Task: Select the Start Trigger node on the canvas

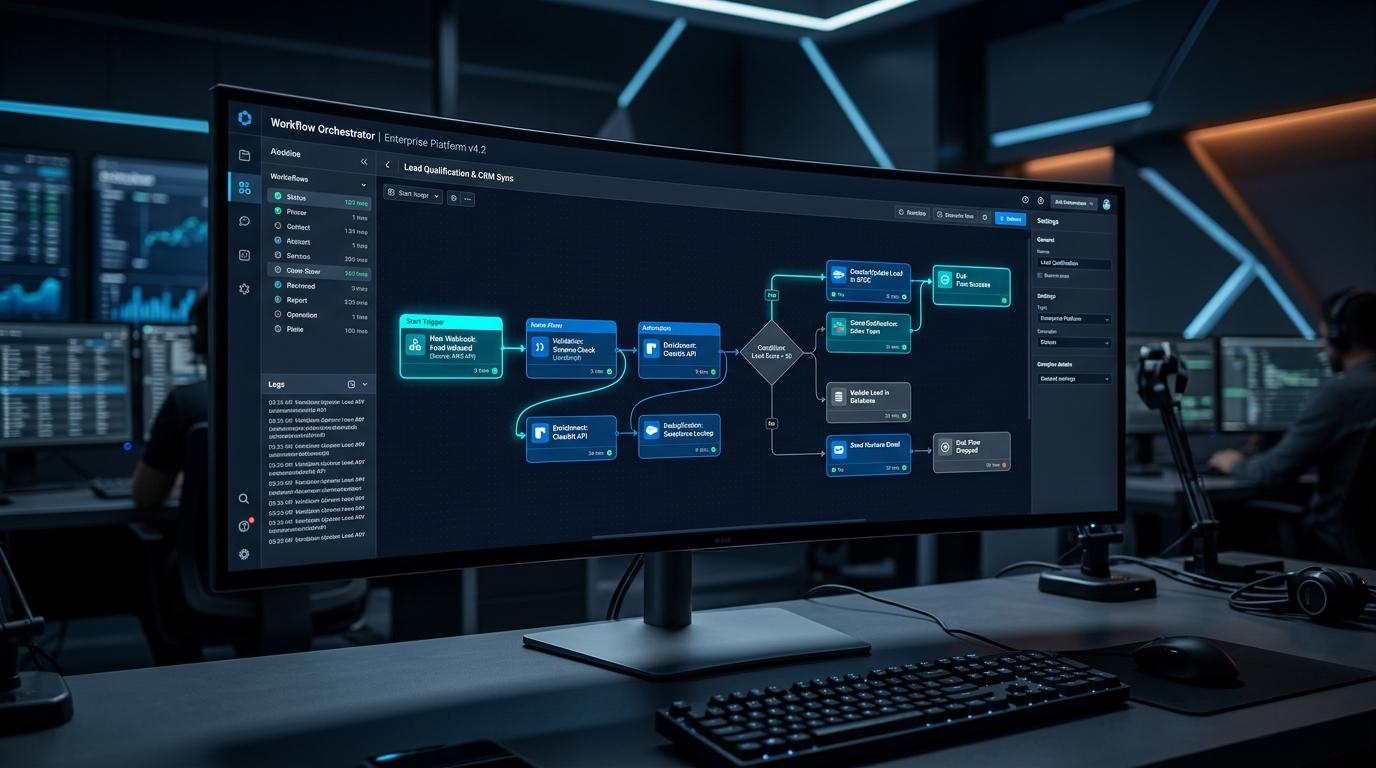Action: [x=451, y=347]
